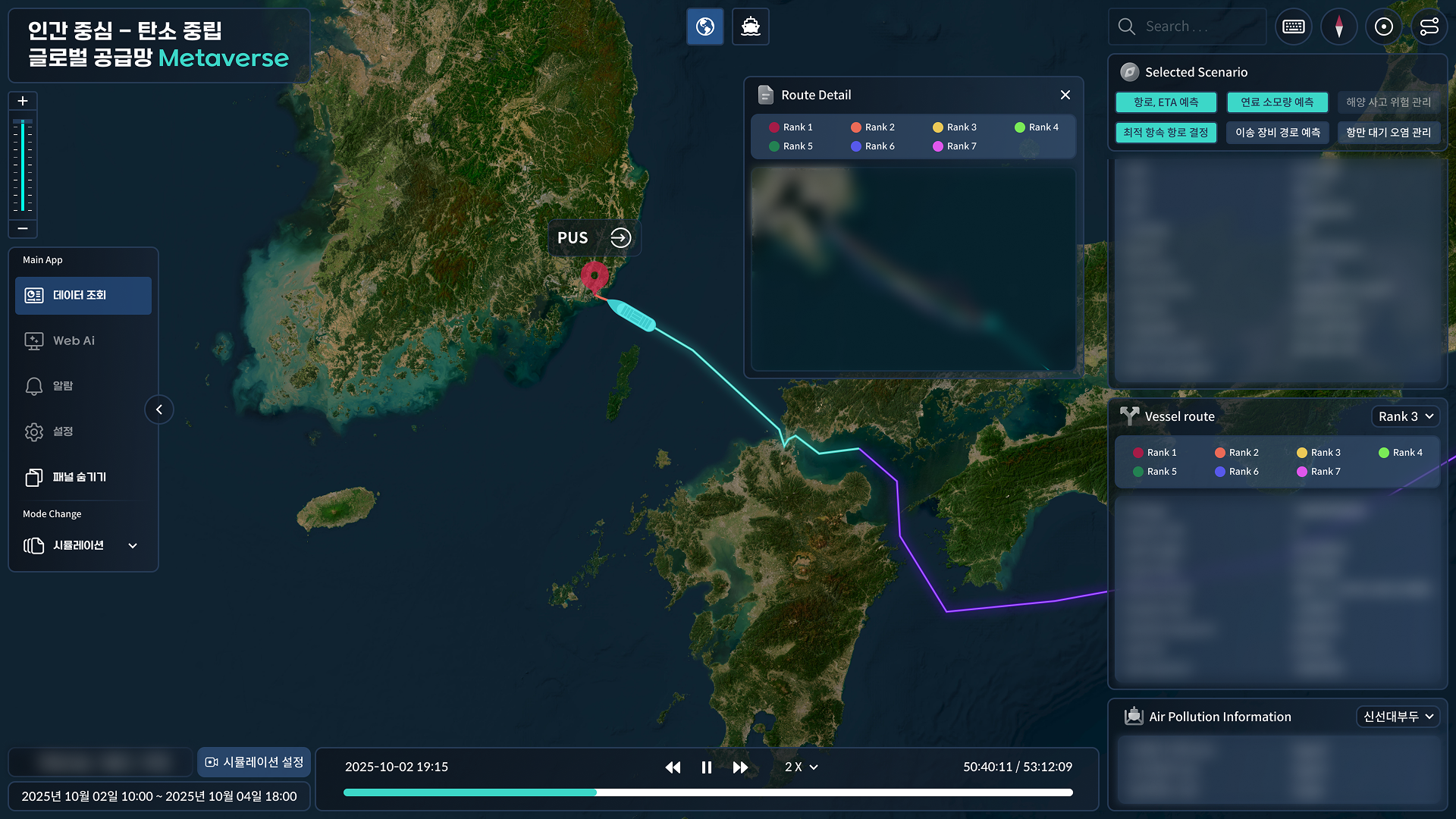1456x819 pixels.
Task: Toggle 이송 장비 경로 예측 scenario
Action: coord(1278,133)
